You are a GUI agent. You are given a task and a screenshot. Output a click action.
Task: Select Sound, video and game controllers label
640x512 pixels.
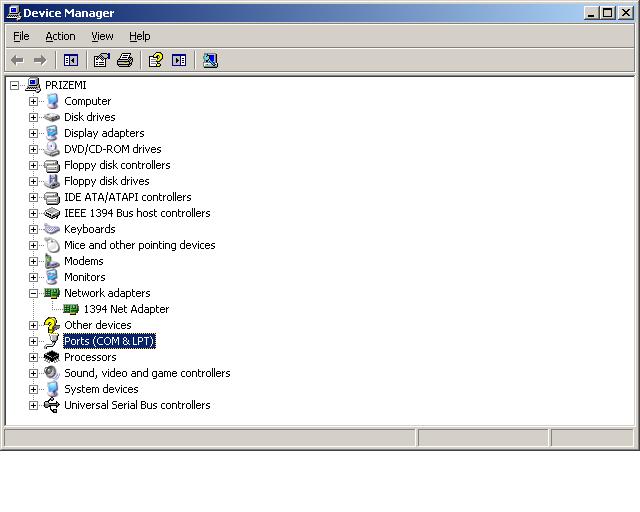[147, 373]
